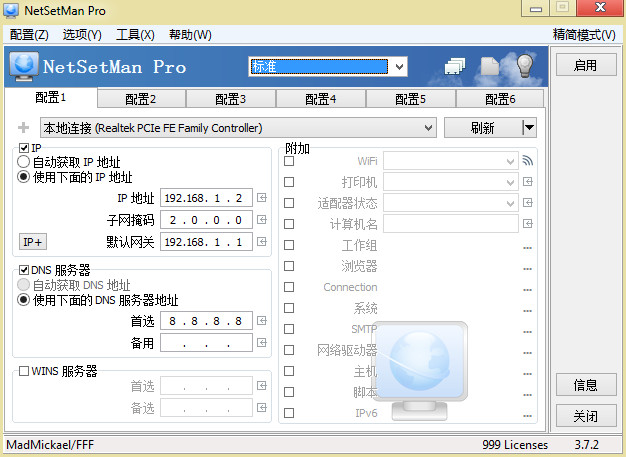Click the 启用 button

coord(586,65)
